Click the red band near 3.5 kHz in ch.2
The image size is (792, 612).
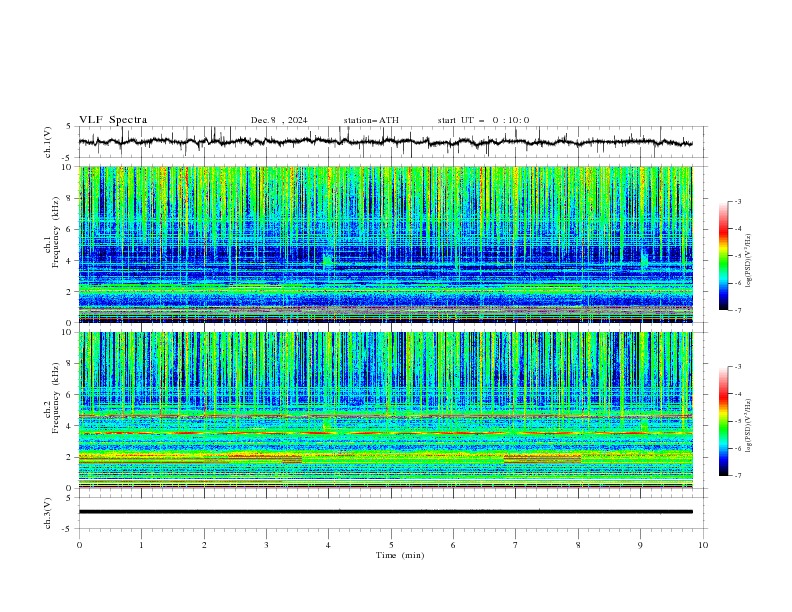coord(385,433)
